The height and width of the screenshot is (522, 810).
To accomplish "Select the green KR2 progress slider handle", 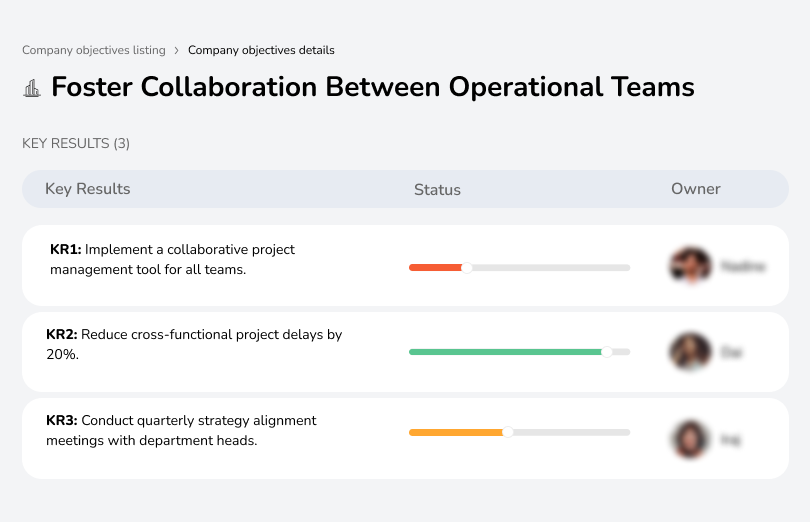I will pos(606,352).
